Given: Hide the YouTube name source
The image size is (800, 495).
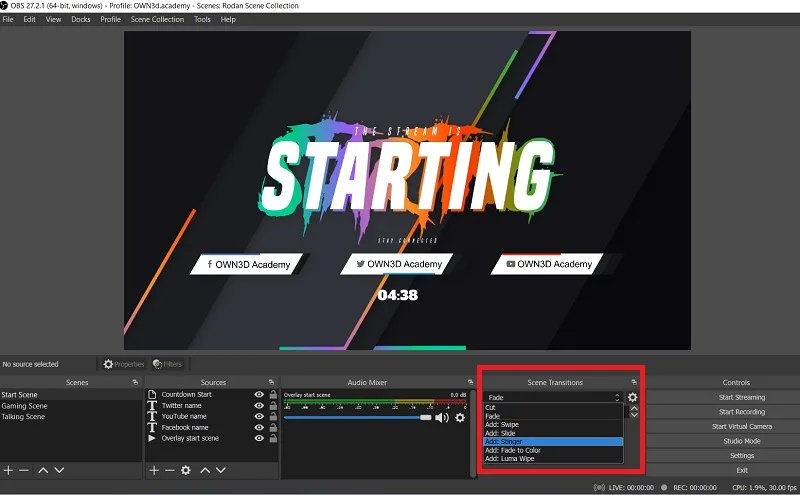Looking at the screenshot, I should tap(259, 416).
